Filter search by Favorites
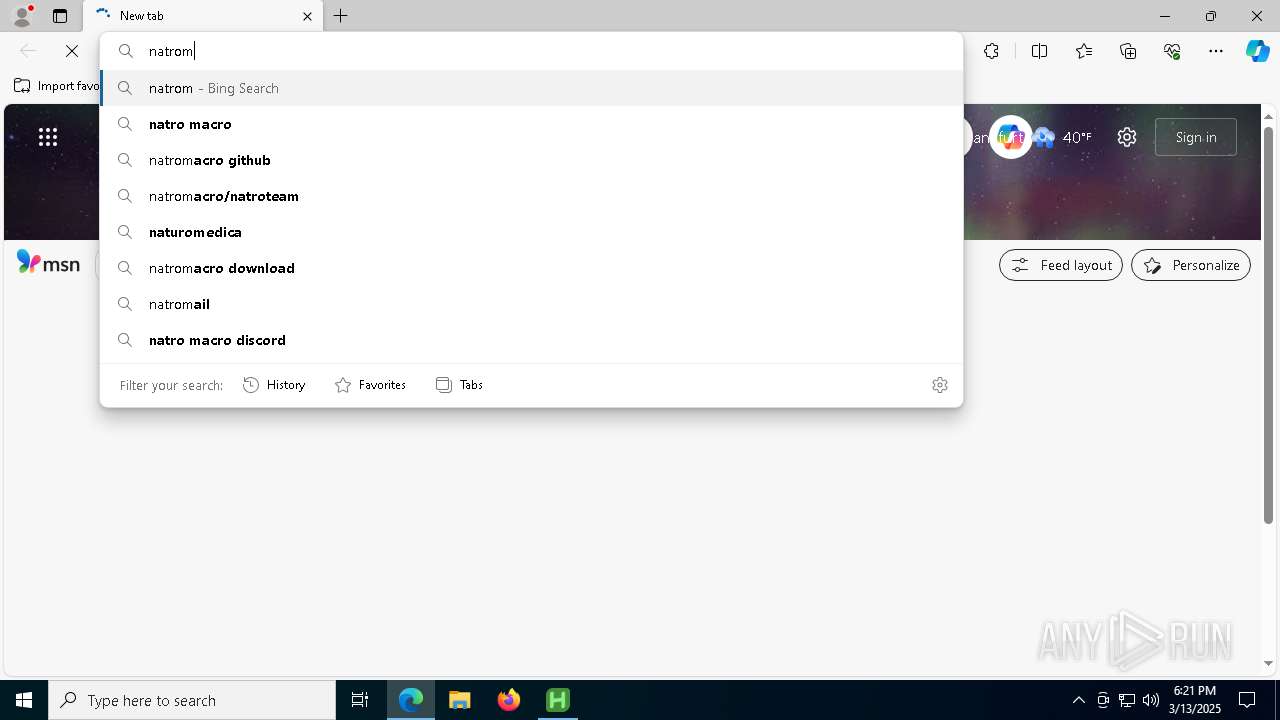The width and height of the screenshot is (1280, 720). click(370, 385)
